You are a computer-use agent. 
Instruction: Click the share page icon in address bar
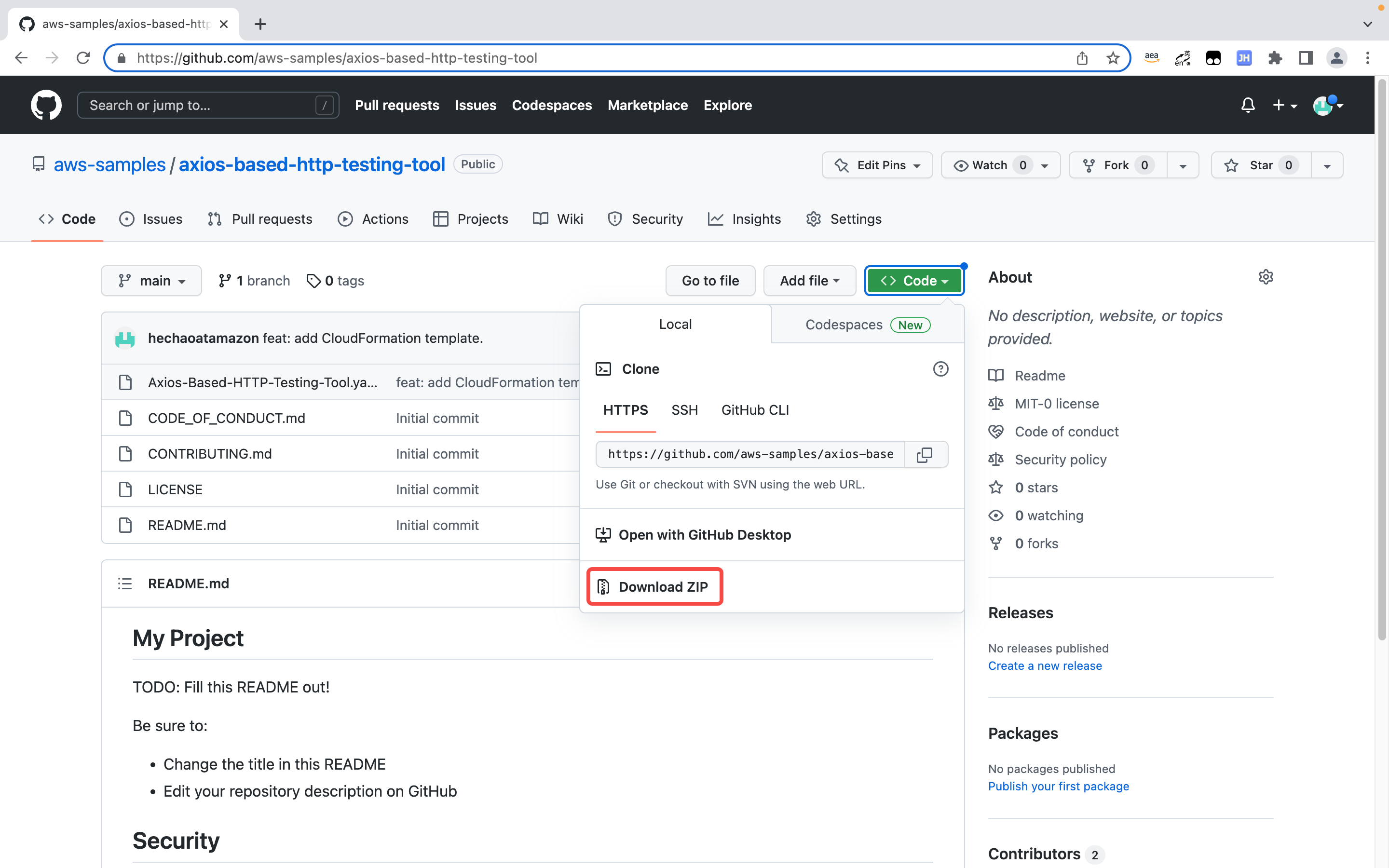[x=1082, y=58]
